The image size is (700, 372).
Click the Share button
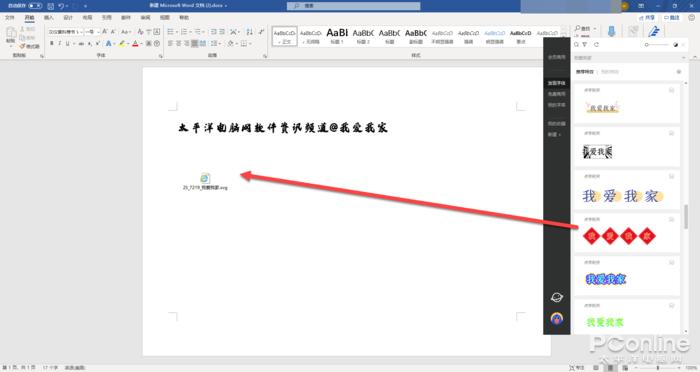point(647,17)
